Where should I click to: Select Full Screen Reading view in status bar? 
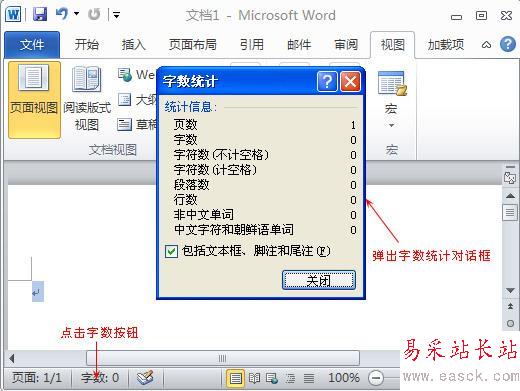254,378
